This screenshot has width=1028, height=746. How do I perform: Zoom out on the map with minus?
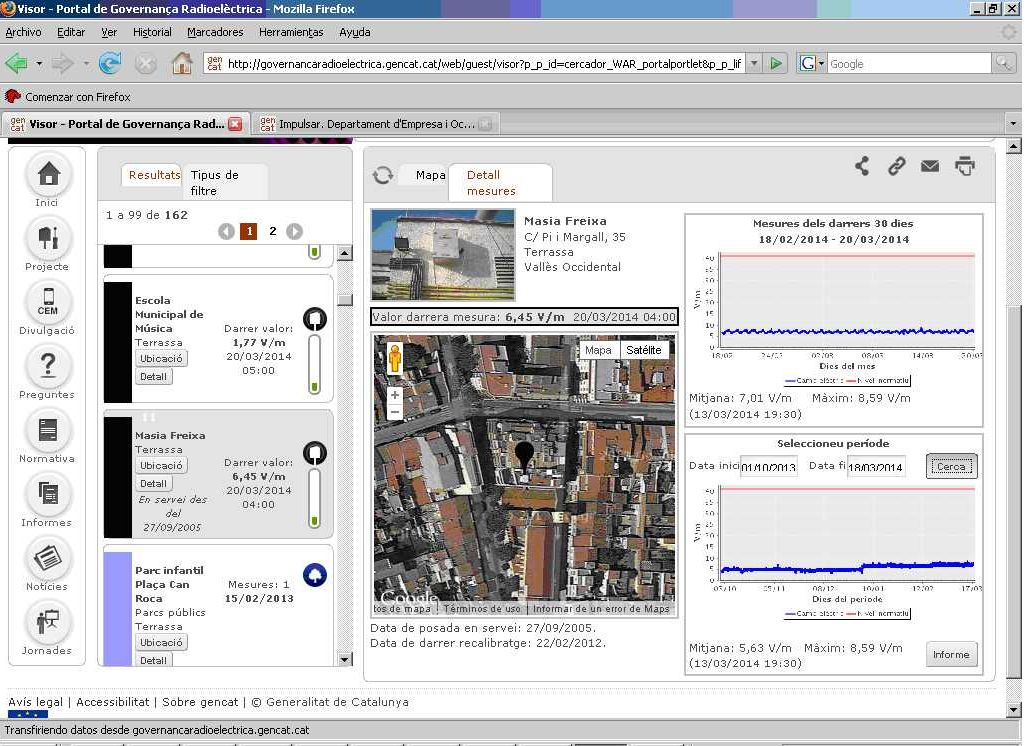(395, 412)
